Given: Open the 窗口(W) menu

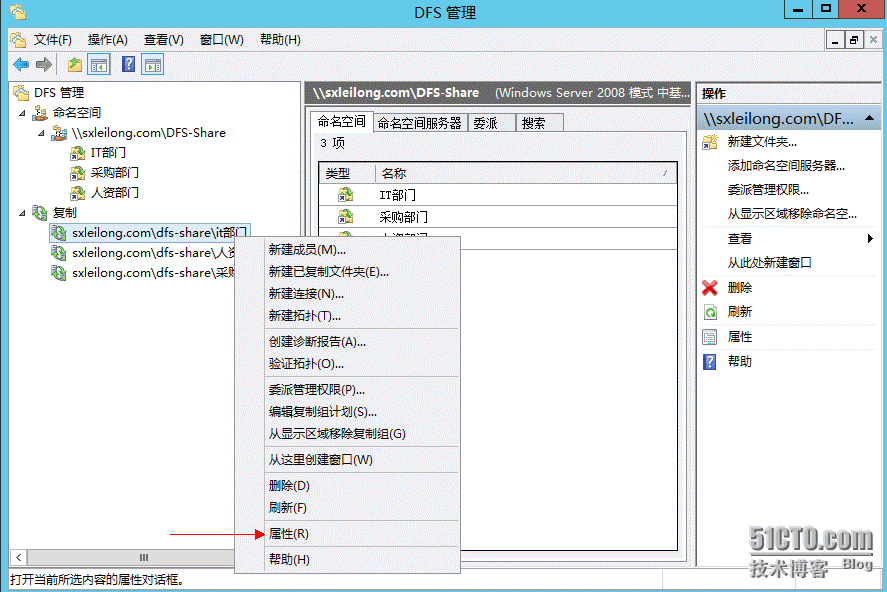Looking at the screenshot, I should coord(222,40).
